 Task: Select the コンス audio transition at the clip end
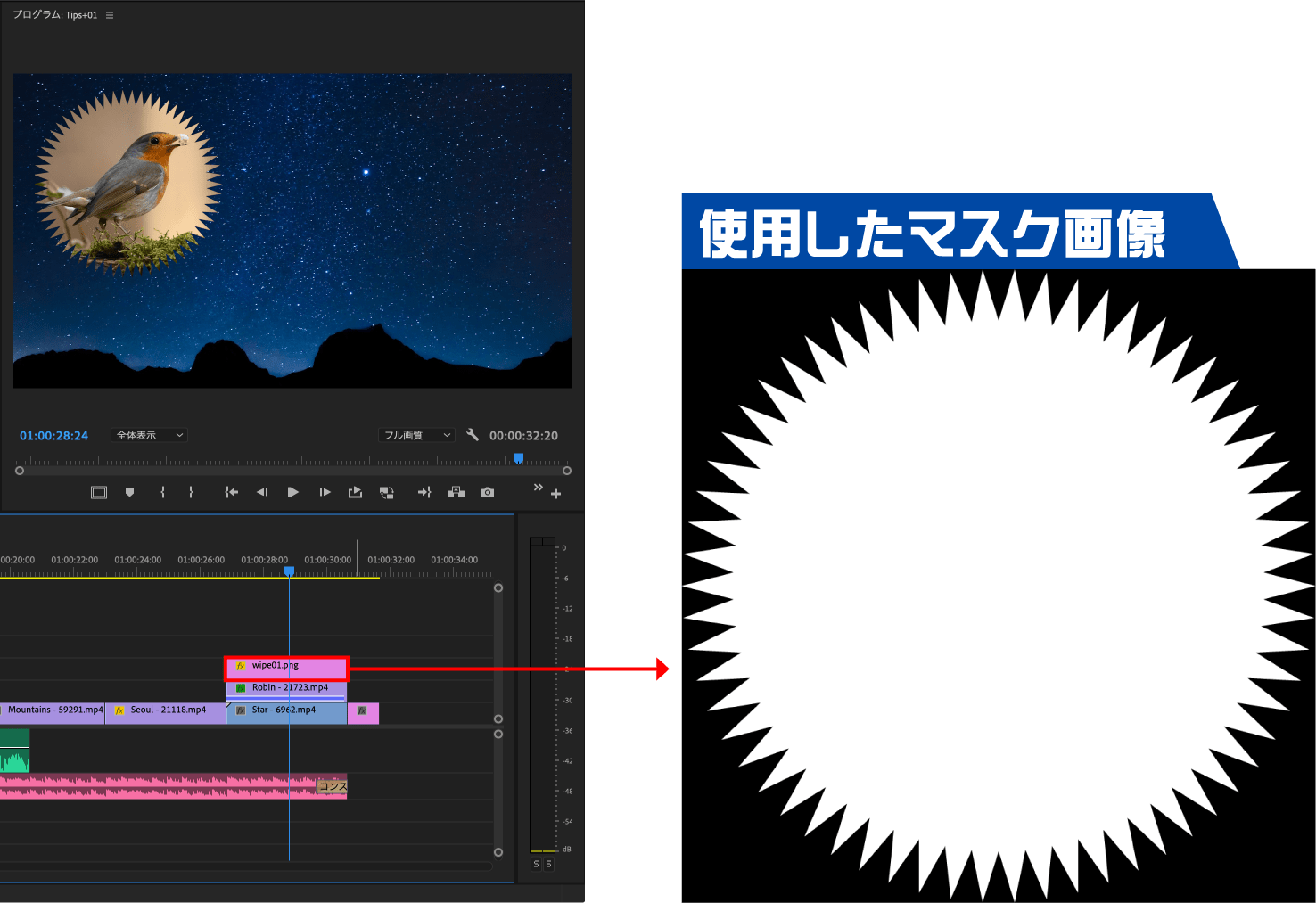(333, 786)
